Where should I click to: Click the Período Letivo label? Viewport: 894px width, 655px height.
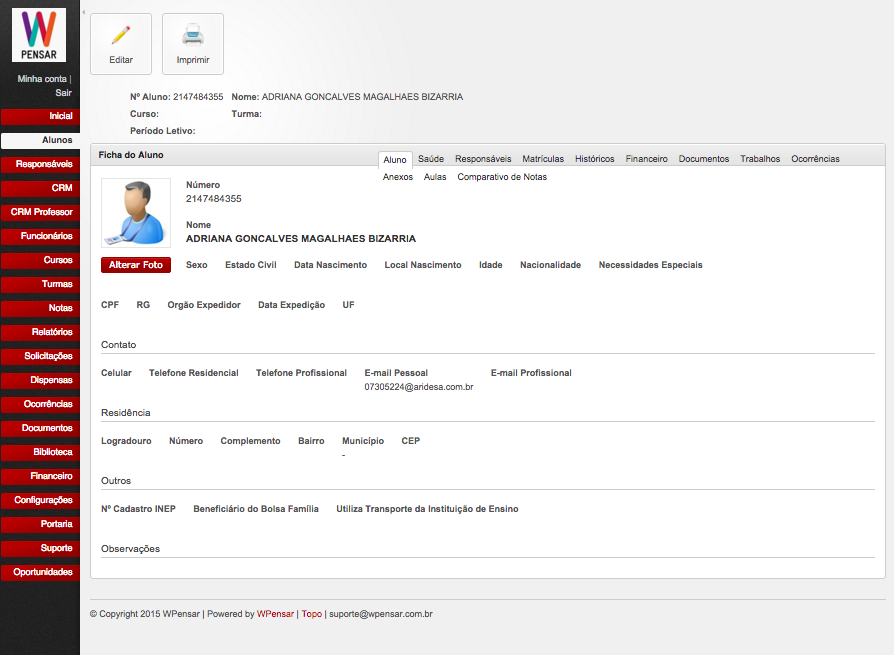pos(162,131)
